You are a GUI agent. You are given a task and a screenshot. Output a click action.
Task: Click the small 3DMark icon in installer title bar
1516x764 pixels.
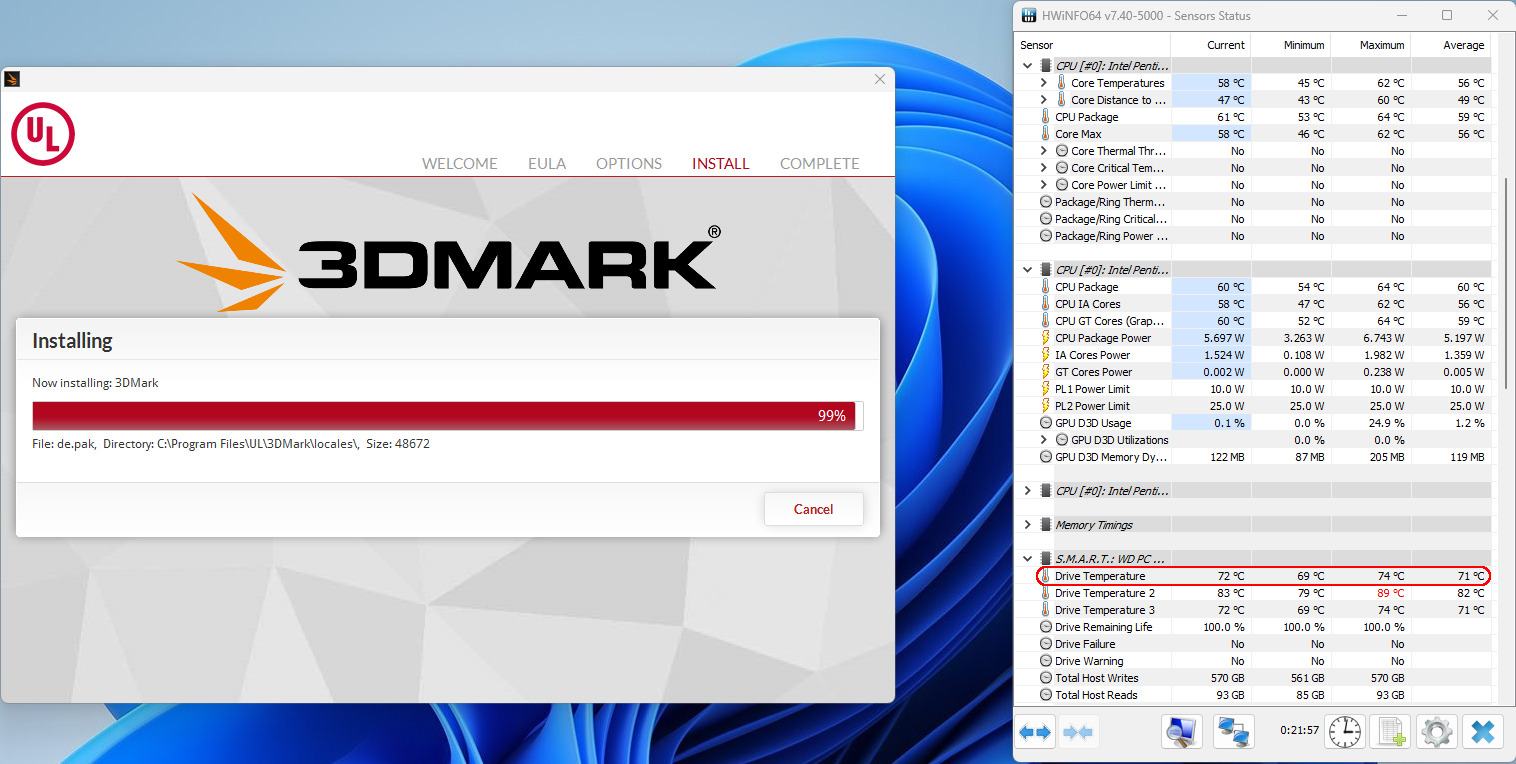pyautogui.click(x=12, y=79)
